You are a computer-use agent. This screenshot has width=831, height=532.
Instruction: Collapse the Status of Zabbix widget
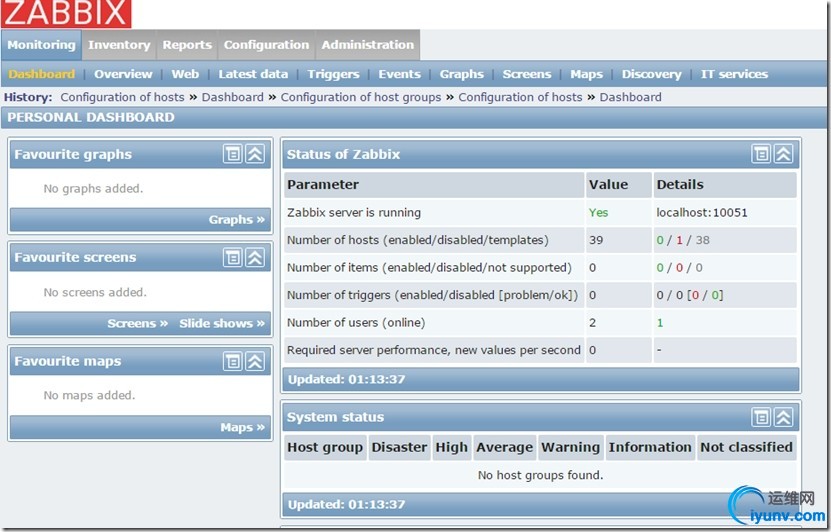[x=784, y=154]
